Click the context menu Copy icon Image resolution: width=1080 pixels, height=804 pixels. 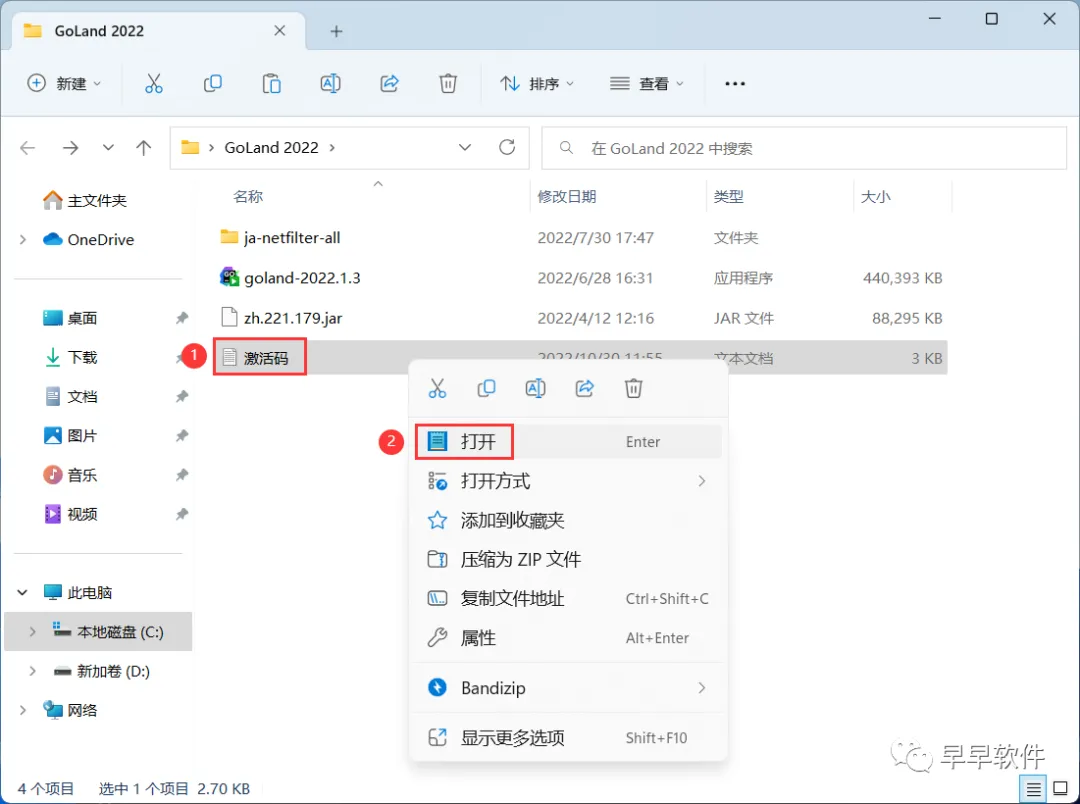(486, 389)
